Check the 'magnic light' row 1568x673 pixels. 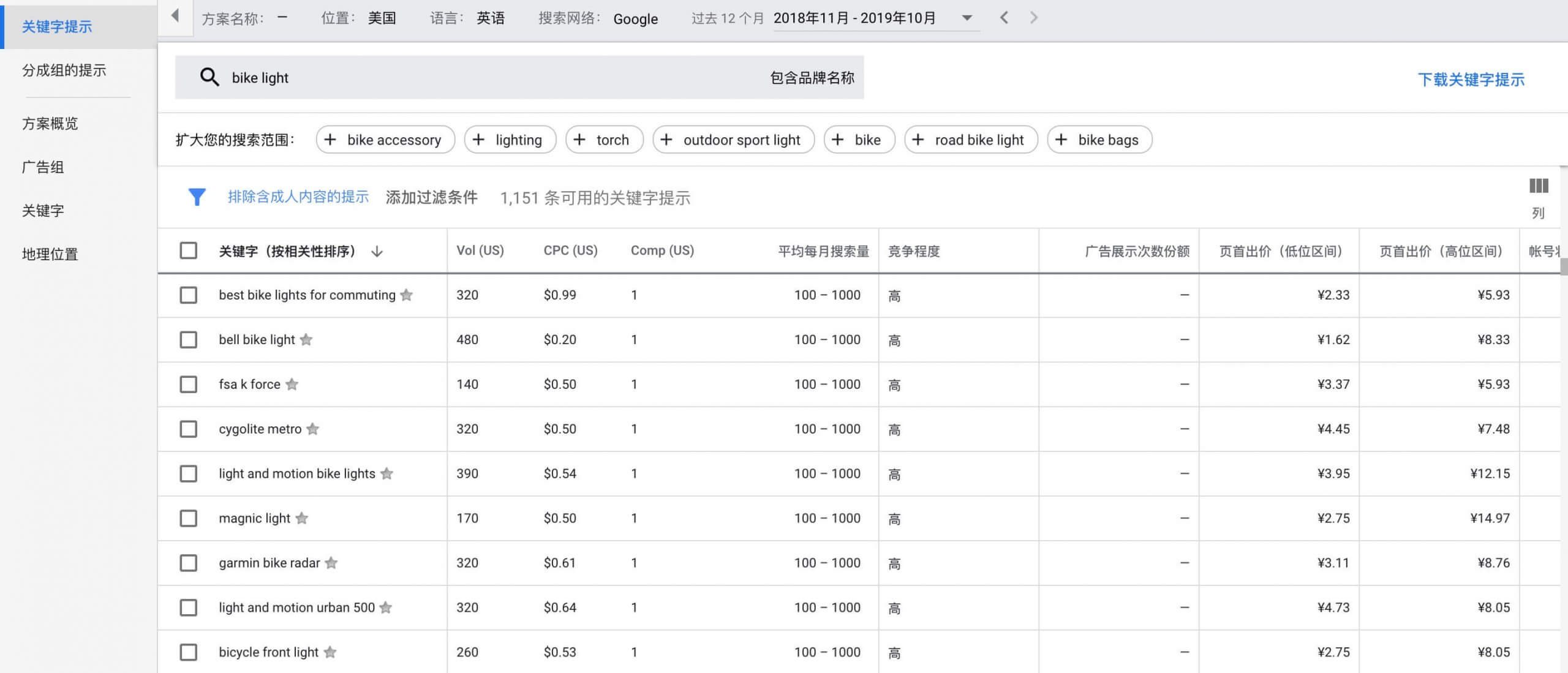(189, 519)
